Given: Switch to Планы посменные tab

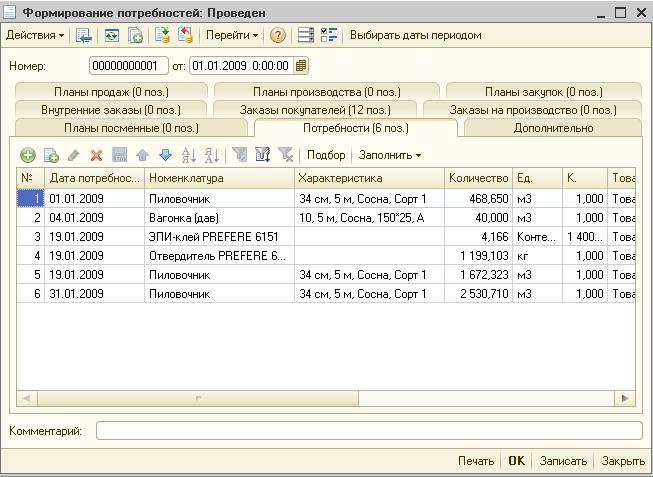Looking at the screenshot, I should pyautogui.click(x=131, y=128).
